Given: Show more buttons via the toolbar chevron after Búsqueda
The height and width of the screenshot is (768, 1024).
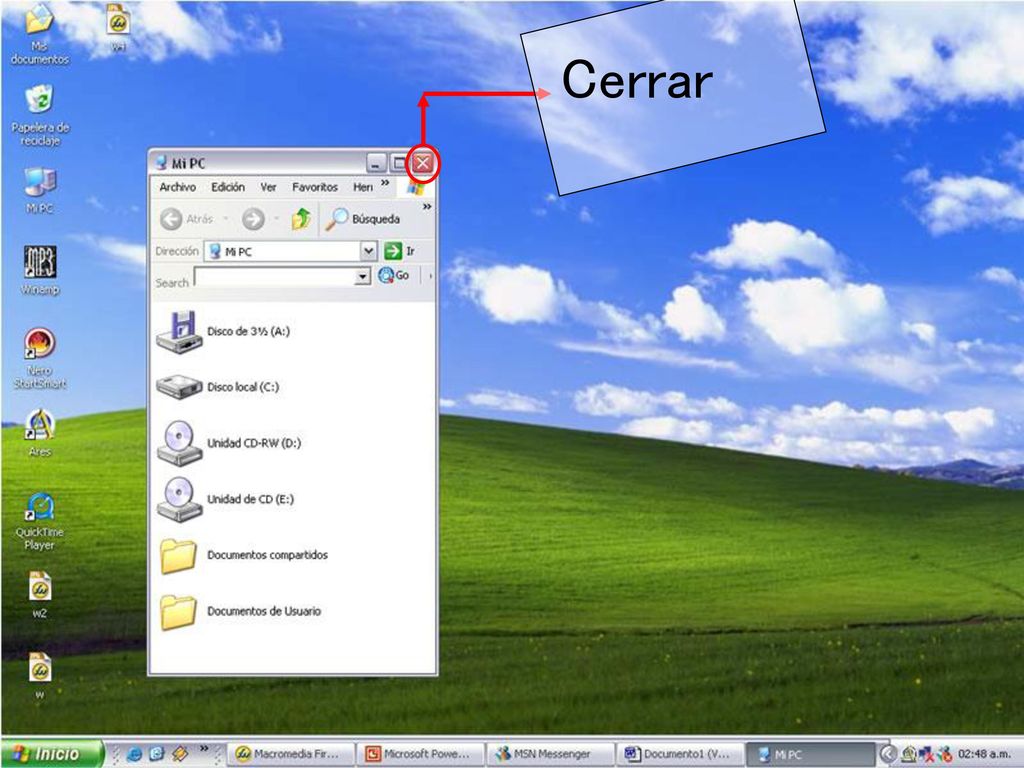Looking at the screenshot, I should point(427,207).
